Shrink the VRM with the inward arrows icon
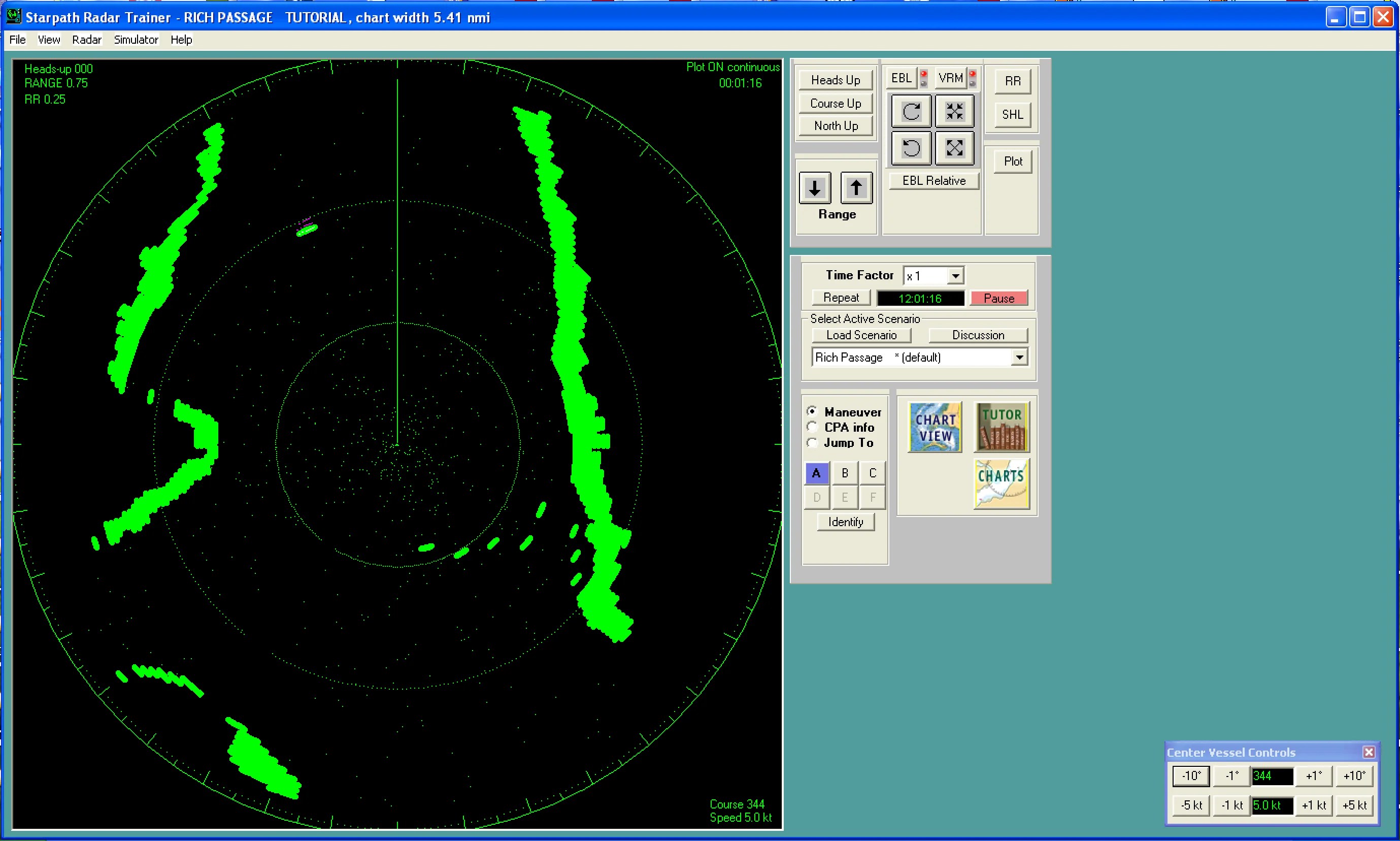 [954, 111]
